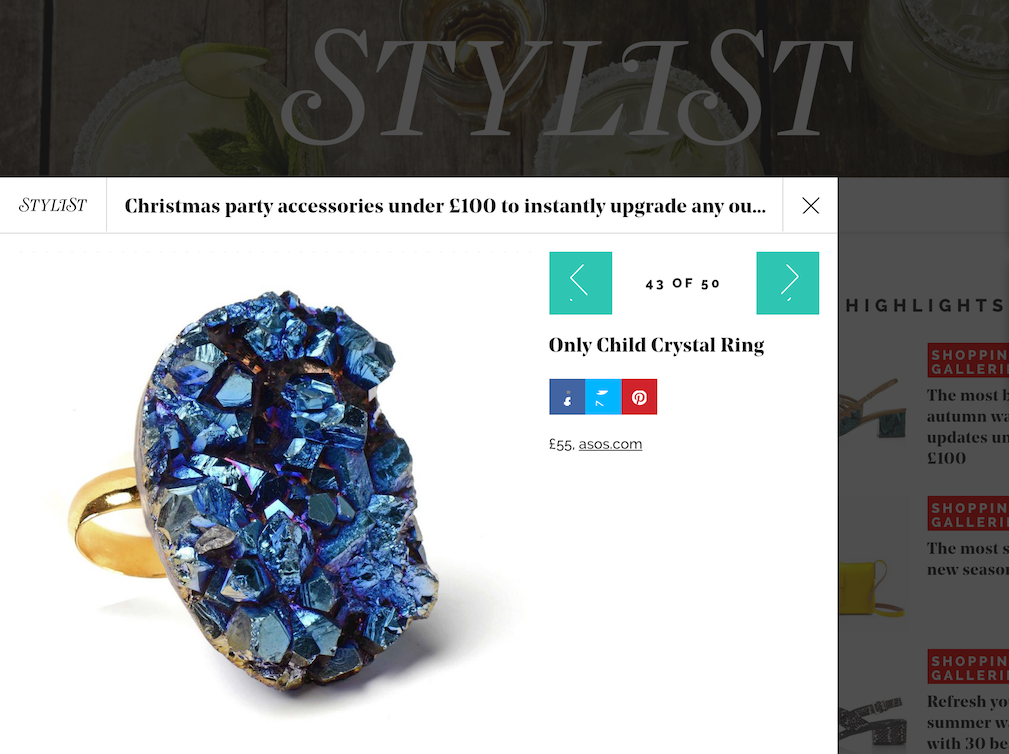Click the small Stylist logo in gallery header
Viewport: 1009px width, 754px height.
[x=53, y=205]
